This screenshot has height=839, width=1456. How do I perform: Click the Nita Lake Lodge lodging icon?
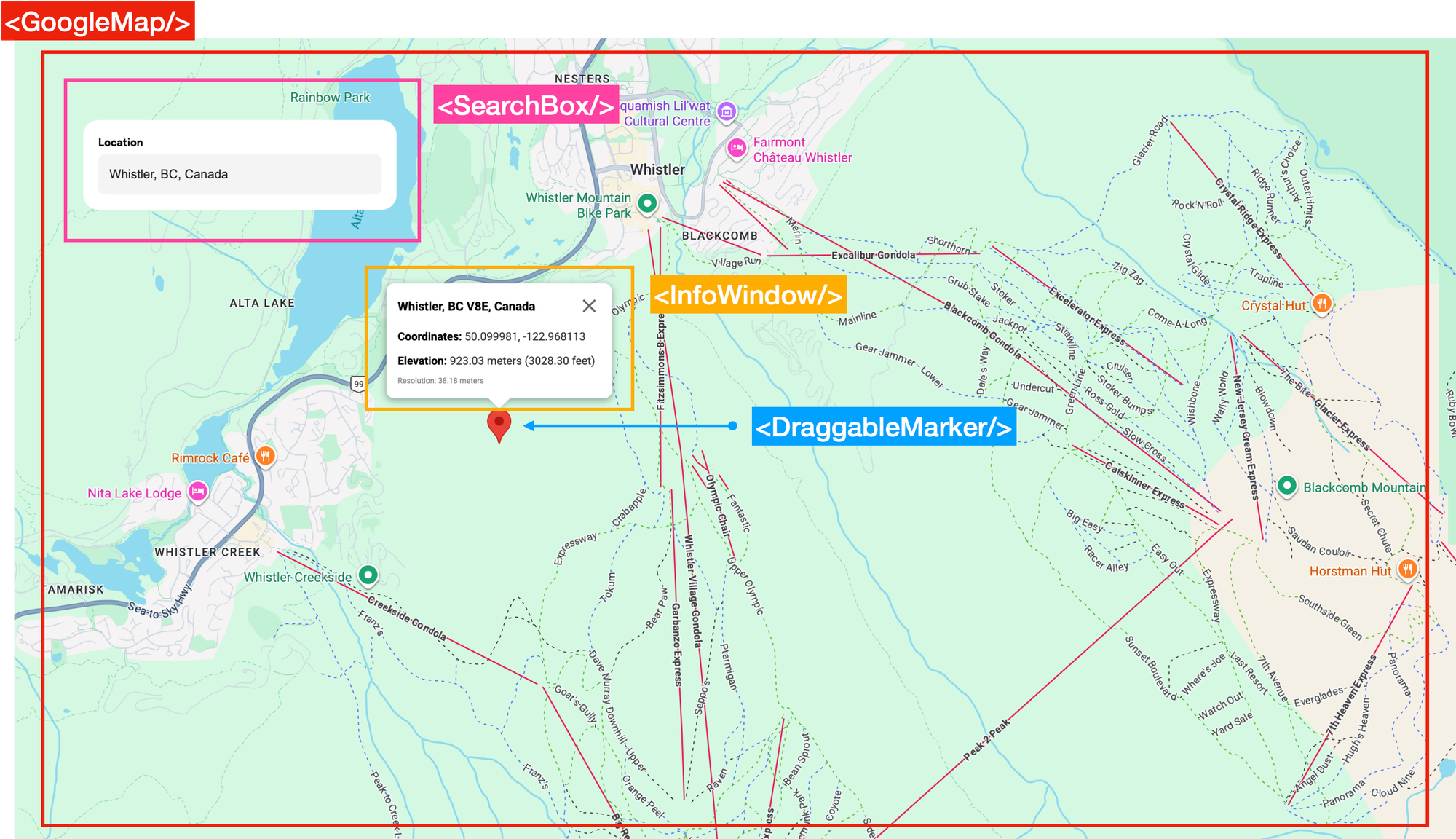pos(198,492)
